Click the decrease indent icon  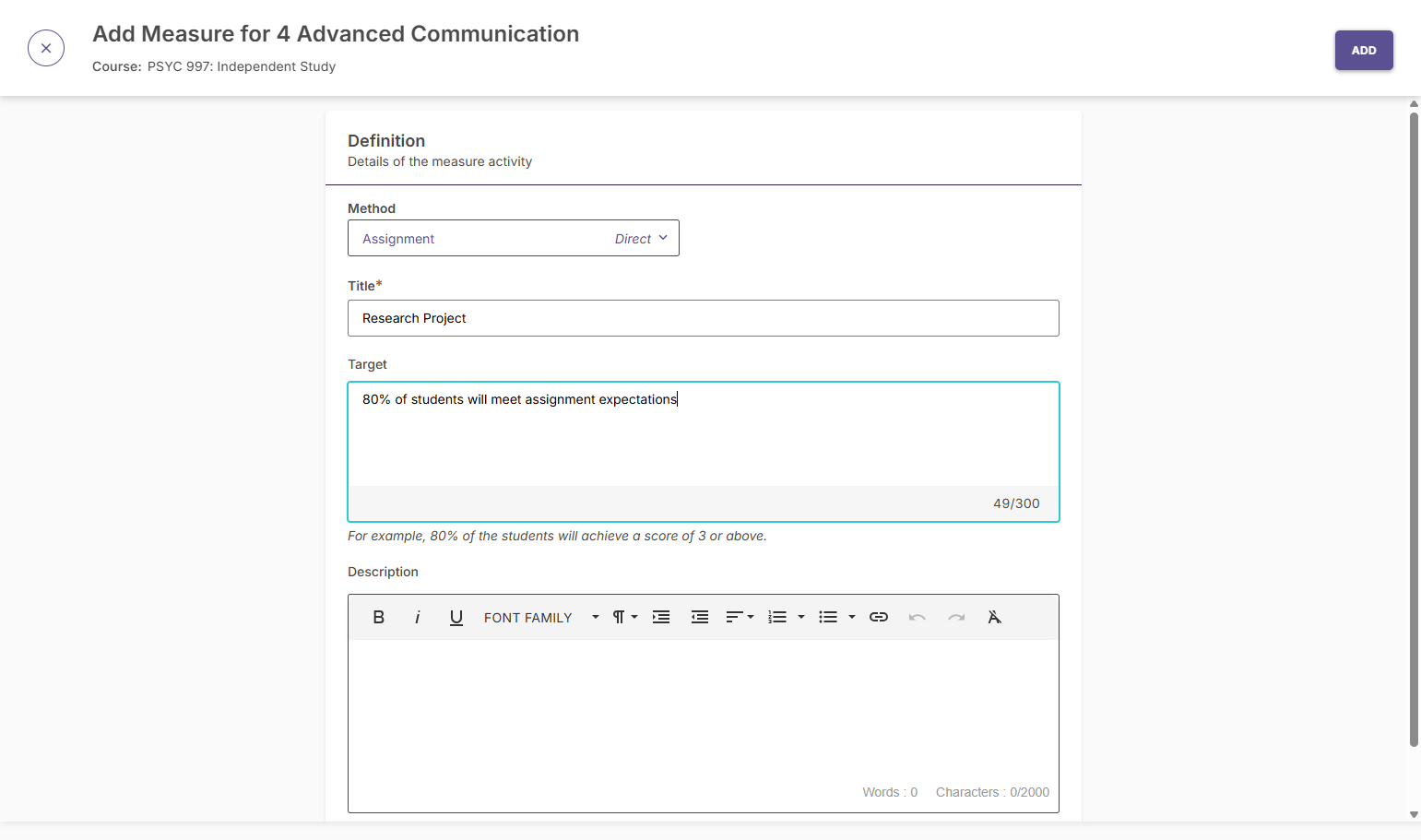tap(700, 617)
